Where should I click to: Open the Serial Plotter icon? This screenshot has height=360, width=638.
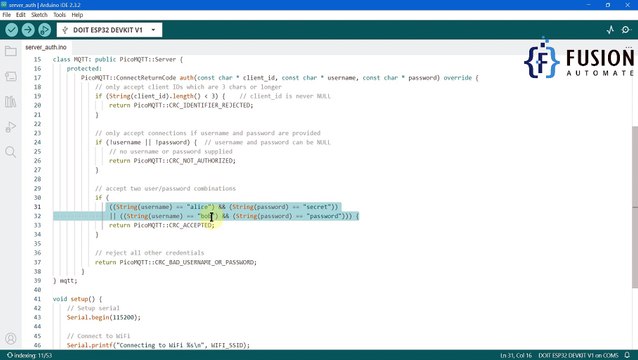pos(610,30)
